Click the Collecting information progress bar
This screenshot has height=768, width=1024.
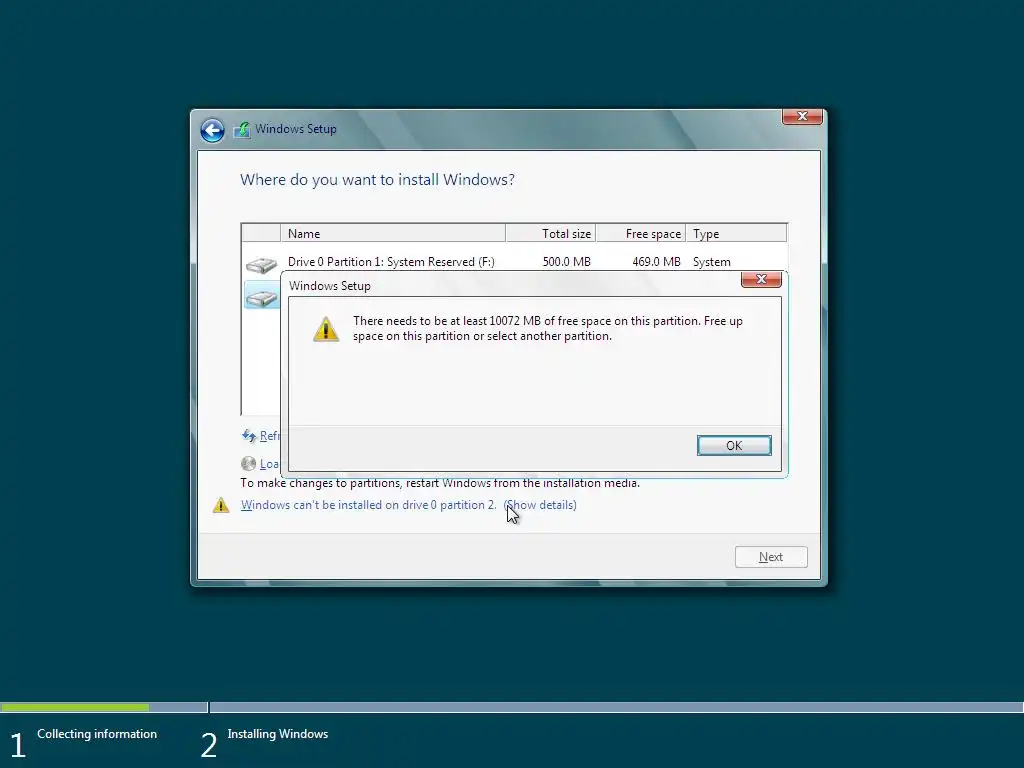pos(104,707)
